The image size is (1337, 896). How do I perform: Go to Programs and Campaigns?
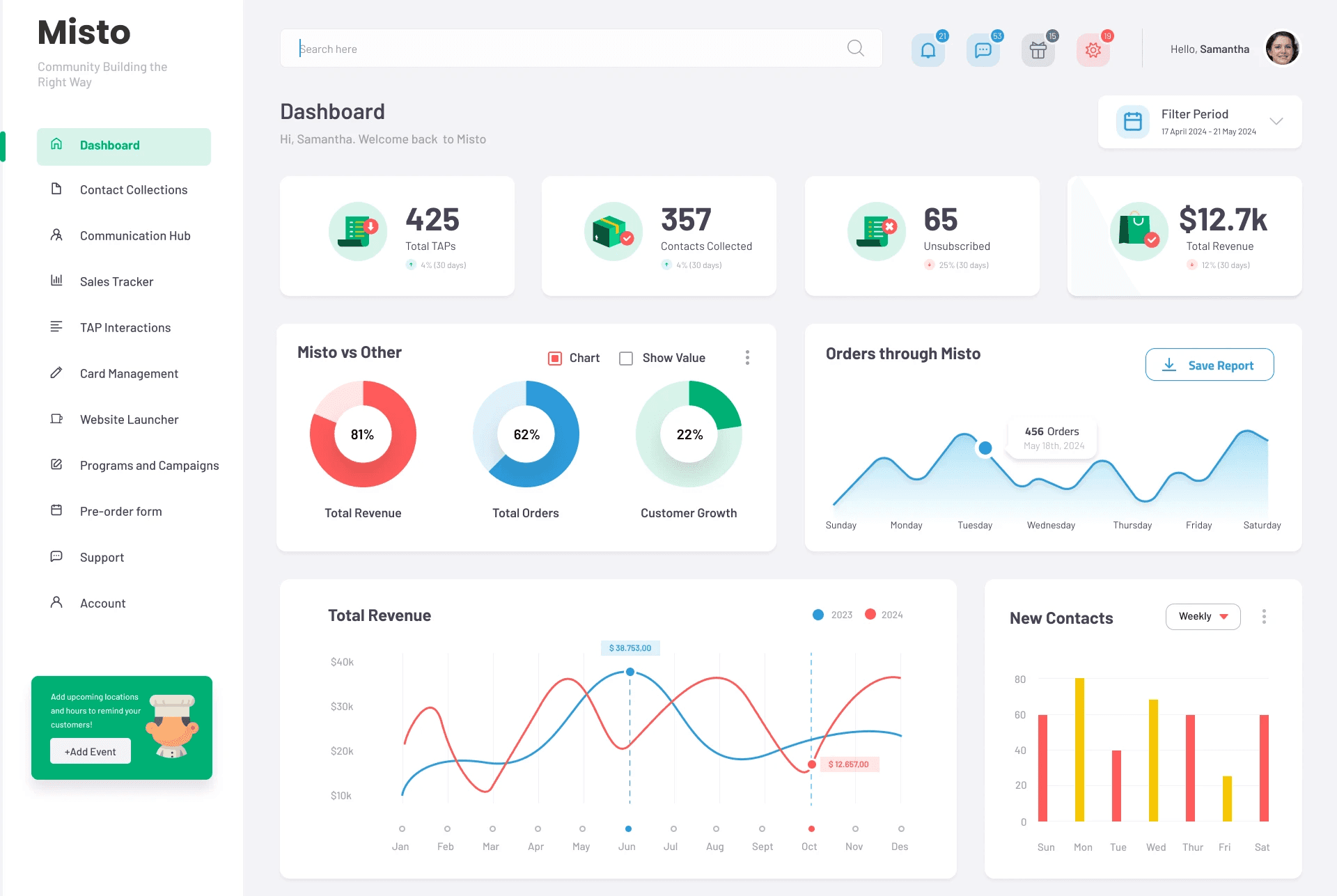pos(149,466)
